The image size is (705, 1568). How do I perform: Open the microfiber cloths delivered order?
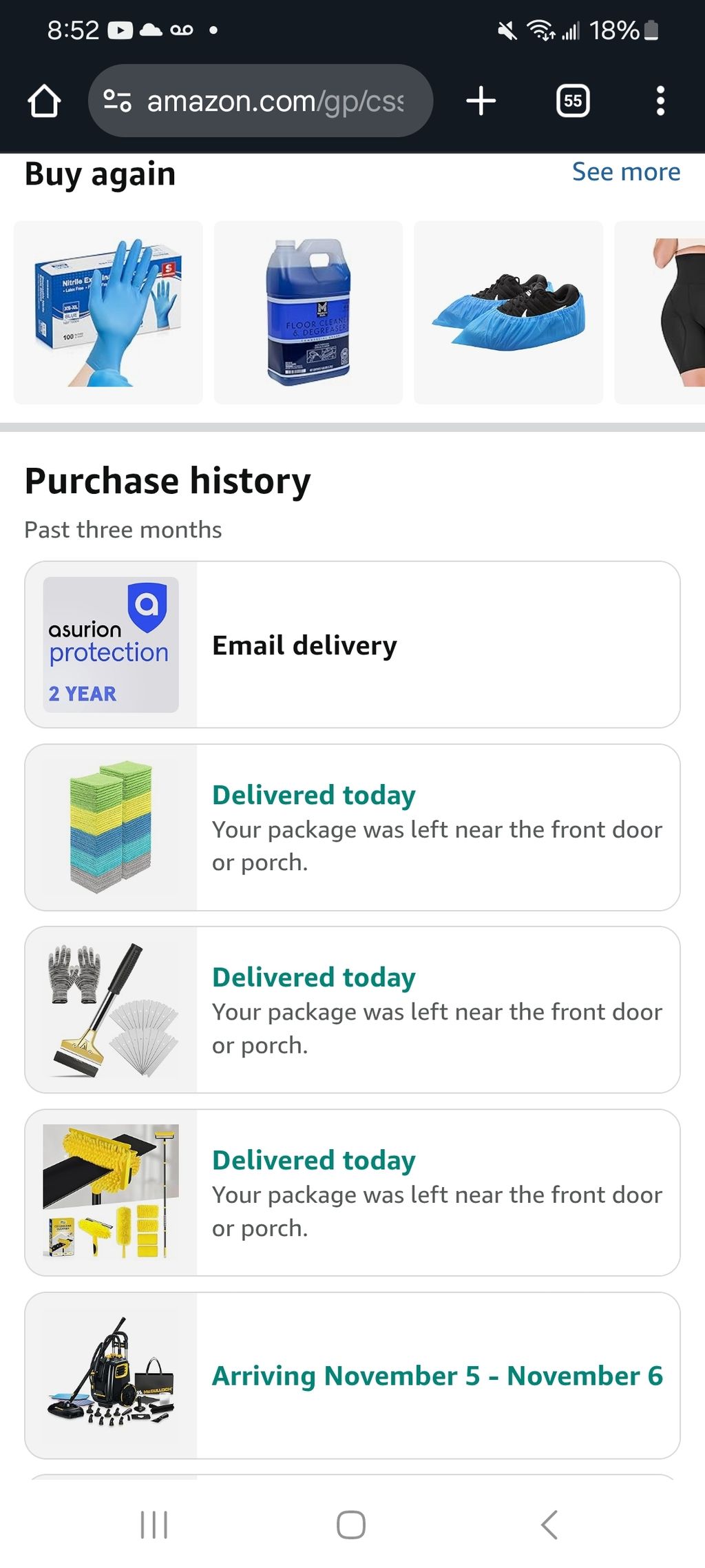[x=438, y=827]
